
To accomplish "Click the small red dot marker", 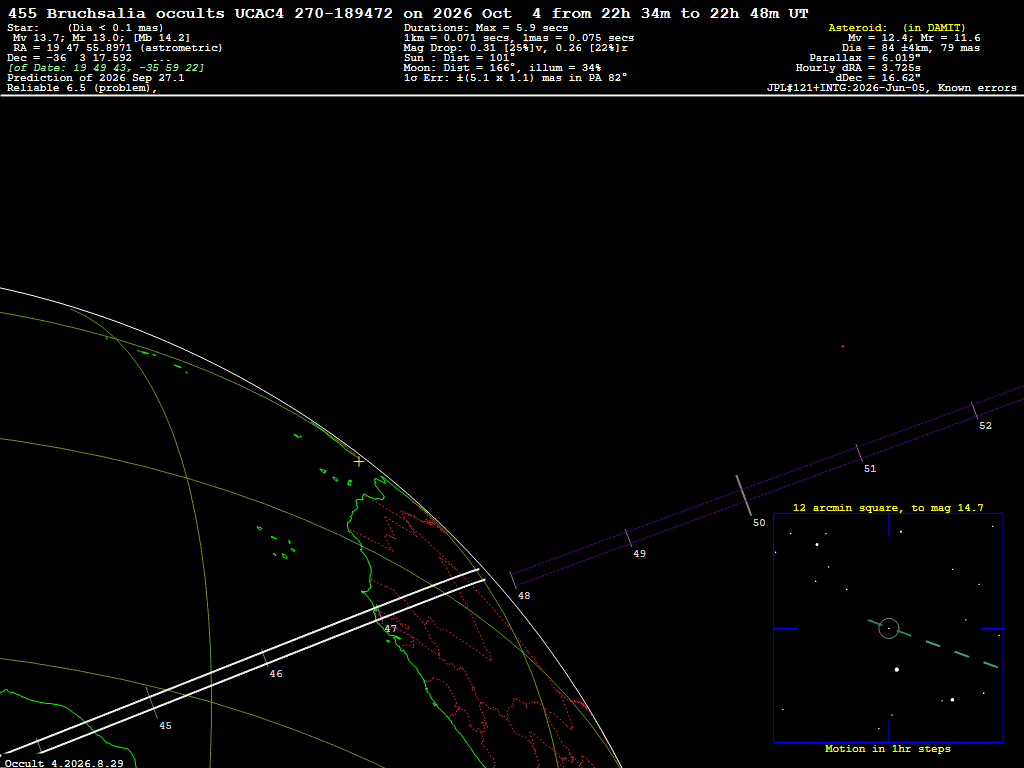I will 842,346.
